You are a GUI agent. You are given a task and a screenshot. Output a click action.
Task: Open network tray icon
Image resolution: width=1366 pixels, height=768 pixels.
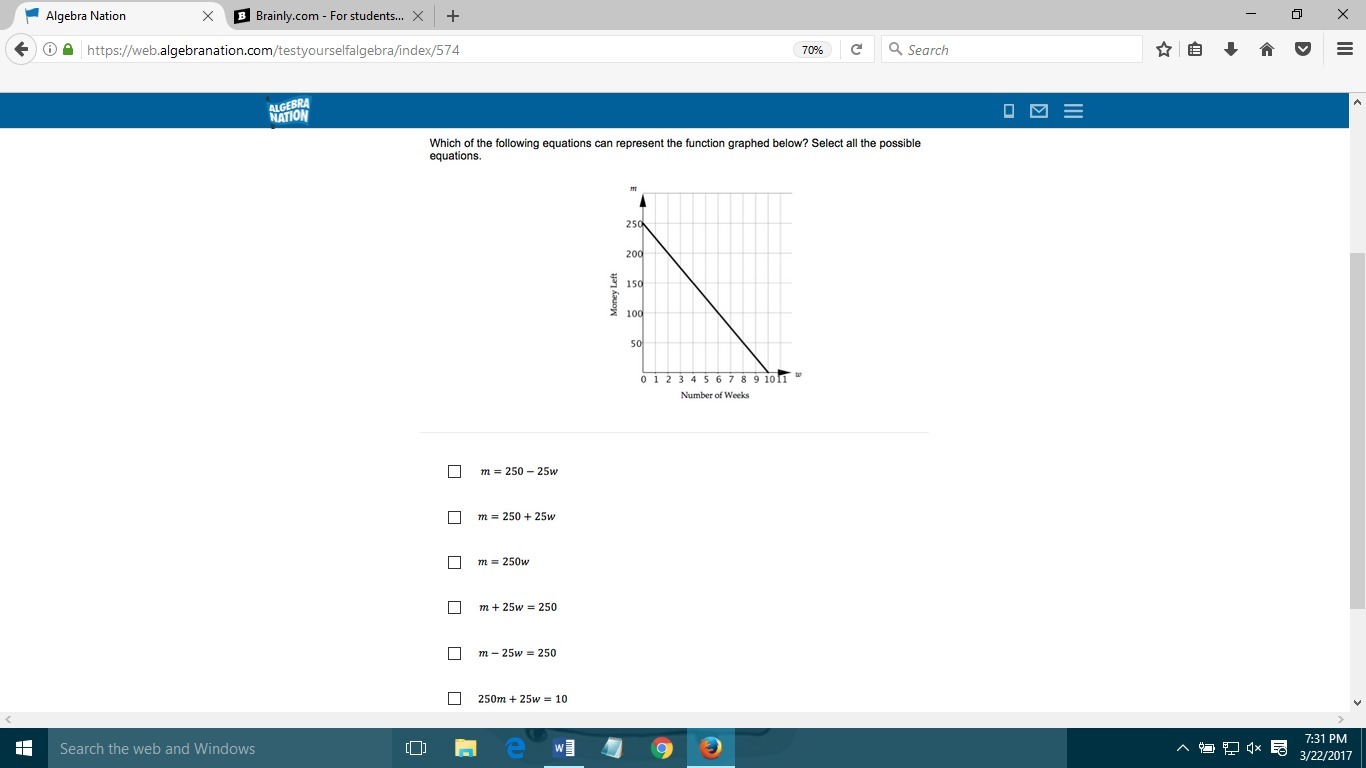coord(1231,748)
